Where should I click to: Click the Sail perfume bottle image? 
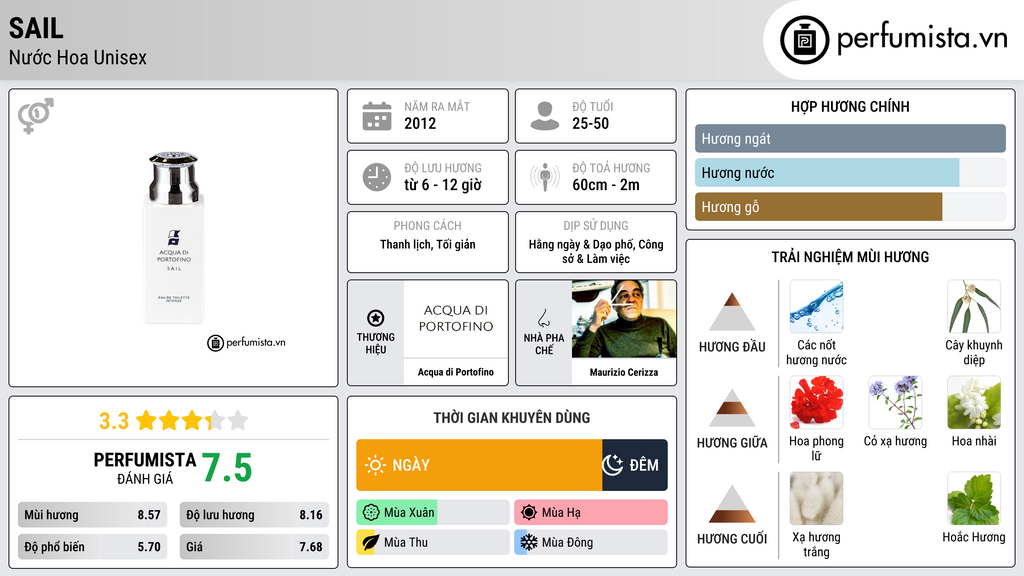point(174,238)
